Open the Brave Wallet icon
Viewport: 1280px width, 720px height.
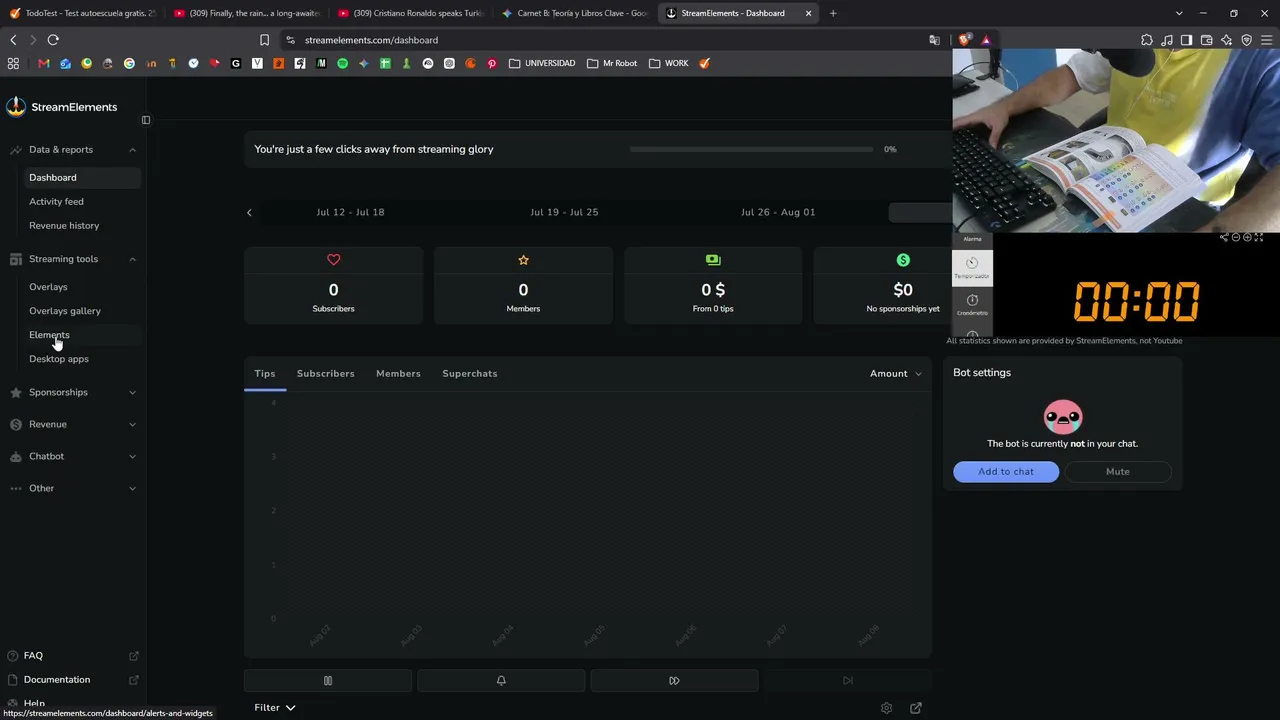pos(1207,40)
